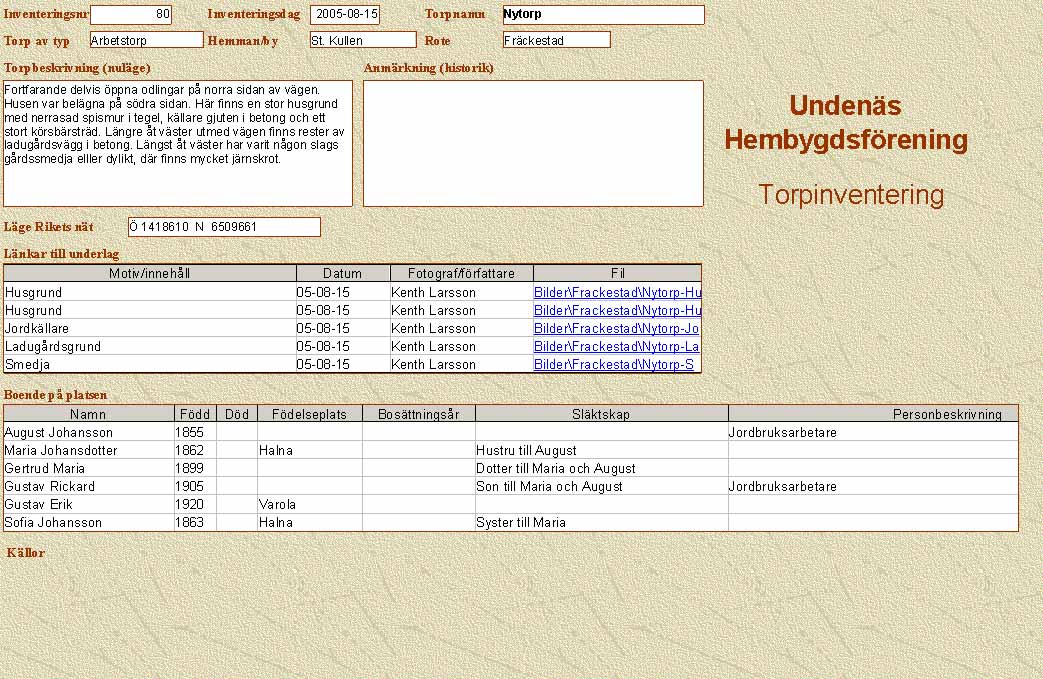
Task: Click the Bosättningsår column header
Action: [x=418, y=414]
